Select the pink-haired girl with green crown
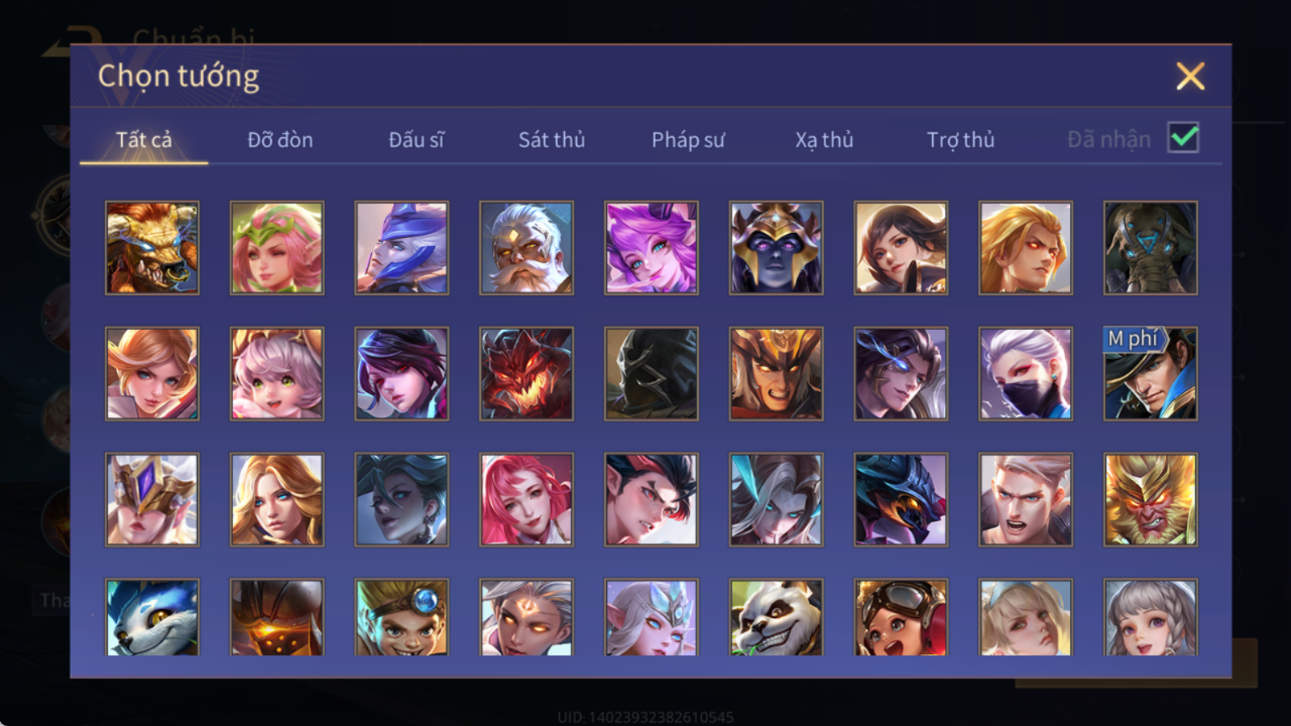The width and height of the screenshot is (1291, 726). (277, 248)
